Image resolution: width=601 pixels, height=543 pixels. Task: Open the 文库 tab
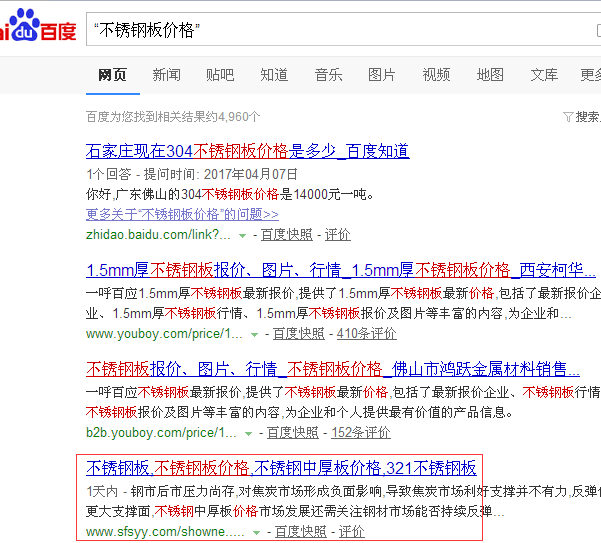pyautogui.click(x=544, y=75)
